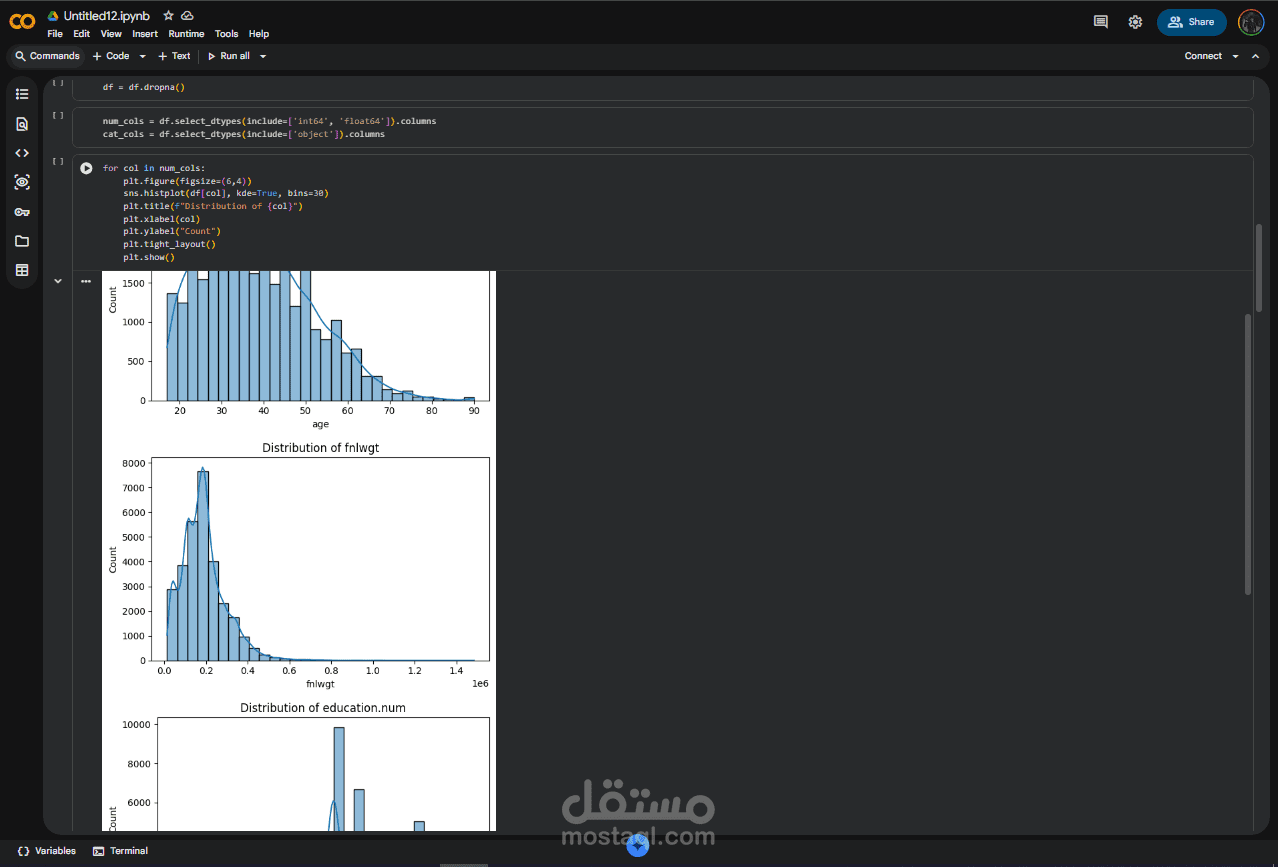
Task: Open the Terminal panel
Action: 120,851
